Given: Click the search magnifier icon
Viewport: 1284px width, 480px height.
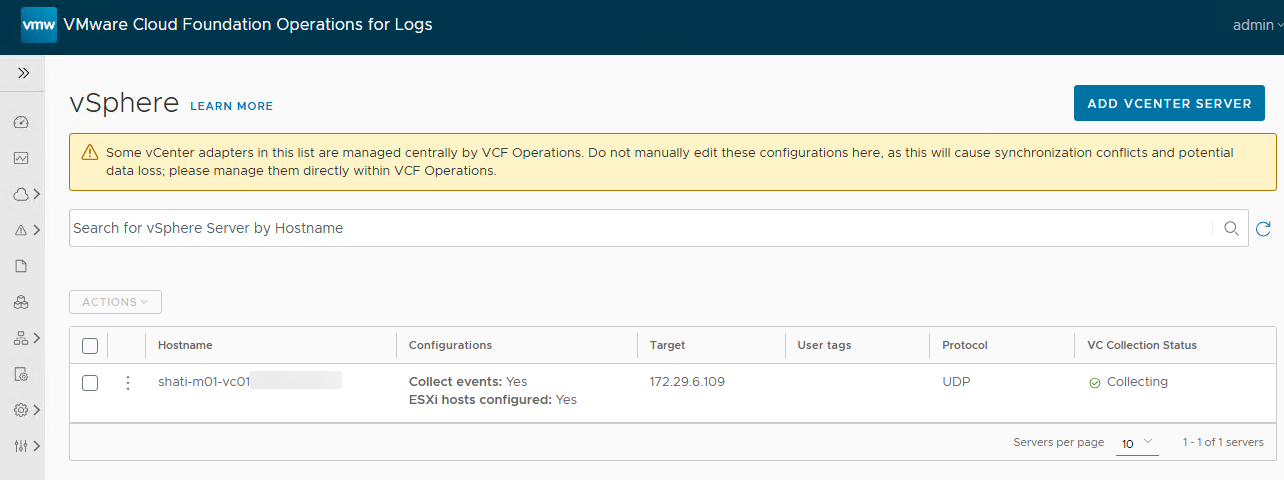Looking at the screenshot, I should tap(1231, 229).
